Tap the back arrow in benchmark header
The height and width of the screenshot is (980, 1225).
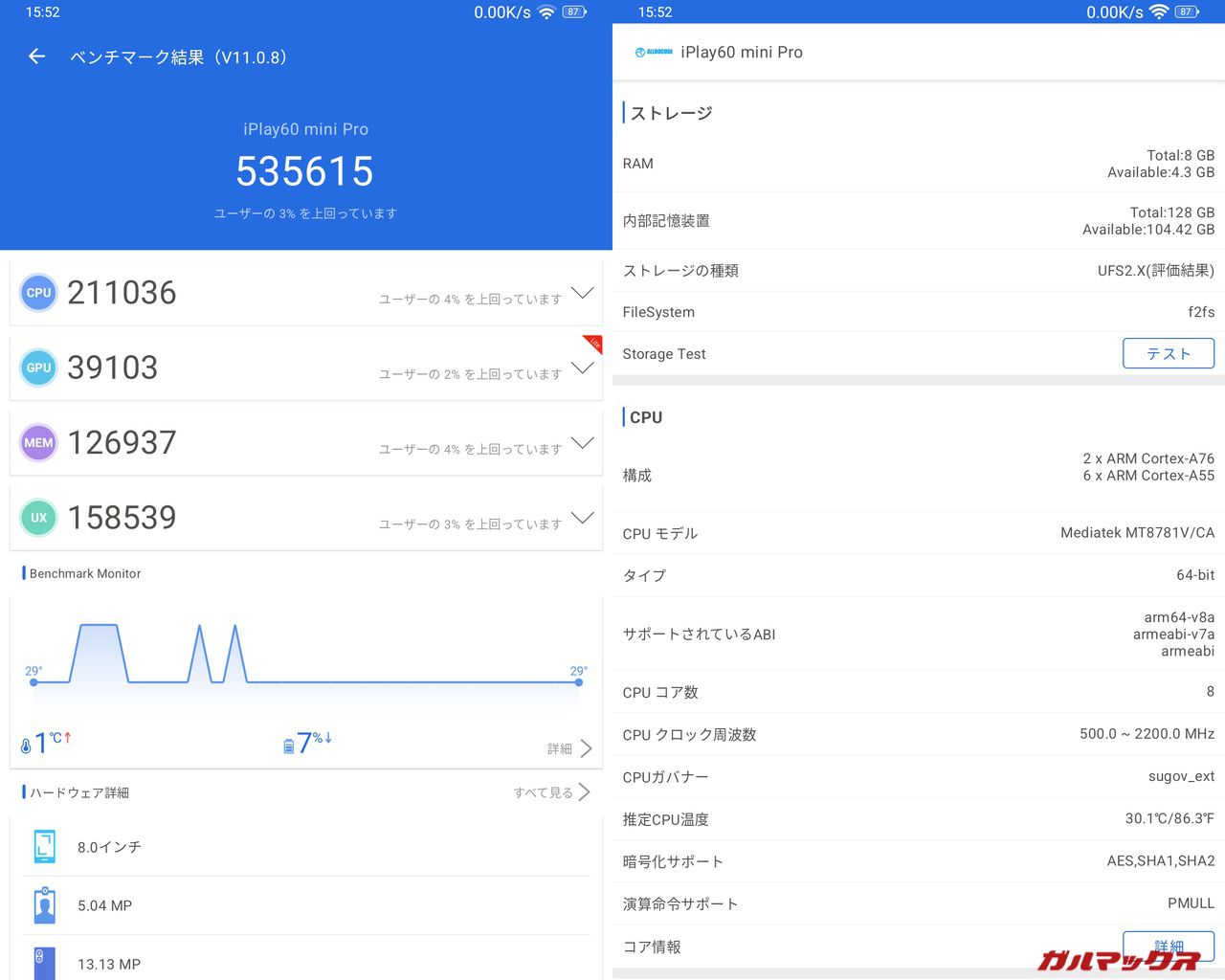point(36,56)
